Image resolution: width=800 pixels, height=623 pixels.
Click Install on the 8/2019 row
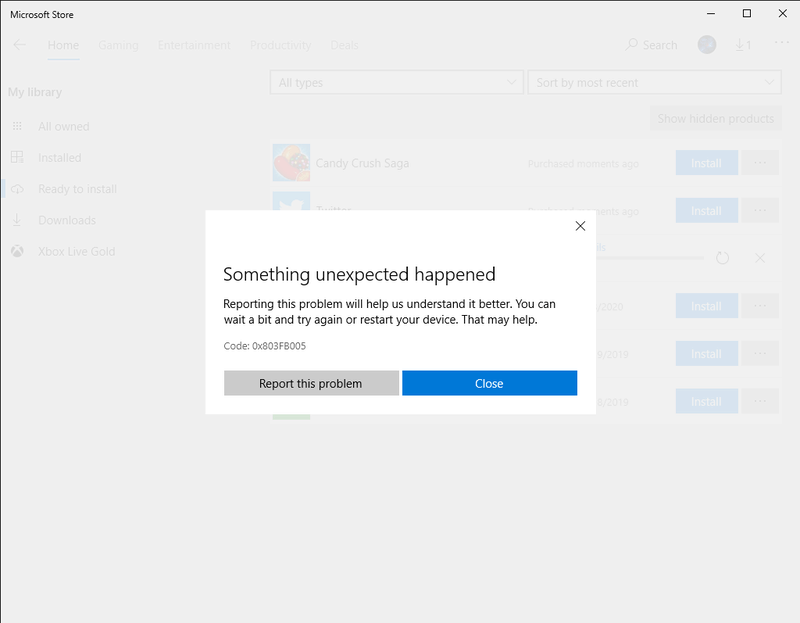pos(707,402)
